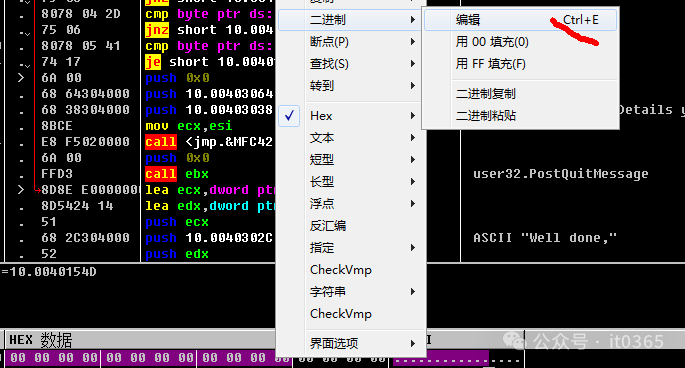Select the 'push 10.00403064' instruction
The image size is (685, 368).
point(209,94)
